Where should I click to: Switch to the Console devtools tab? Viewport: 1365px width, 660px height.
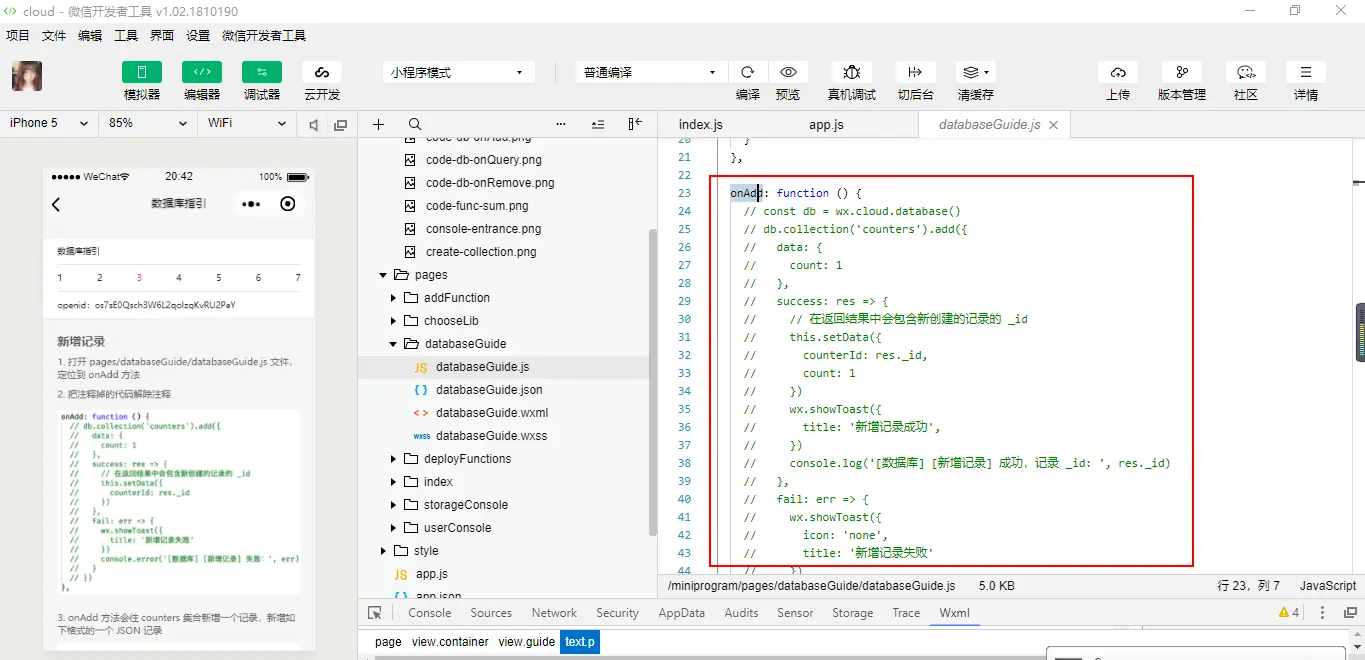pyautogui.click(x=430, y=613)
